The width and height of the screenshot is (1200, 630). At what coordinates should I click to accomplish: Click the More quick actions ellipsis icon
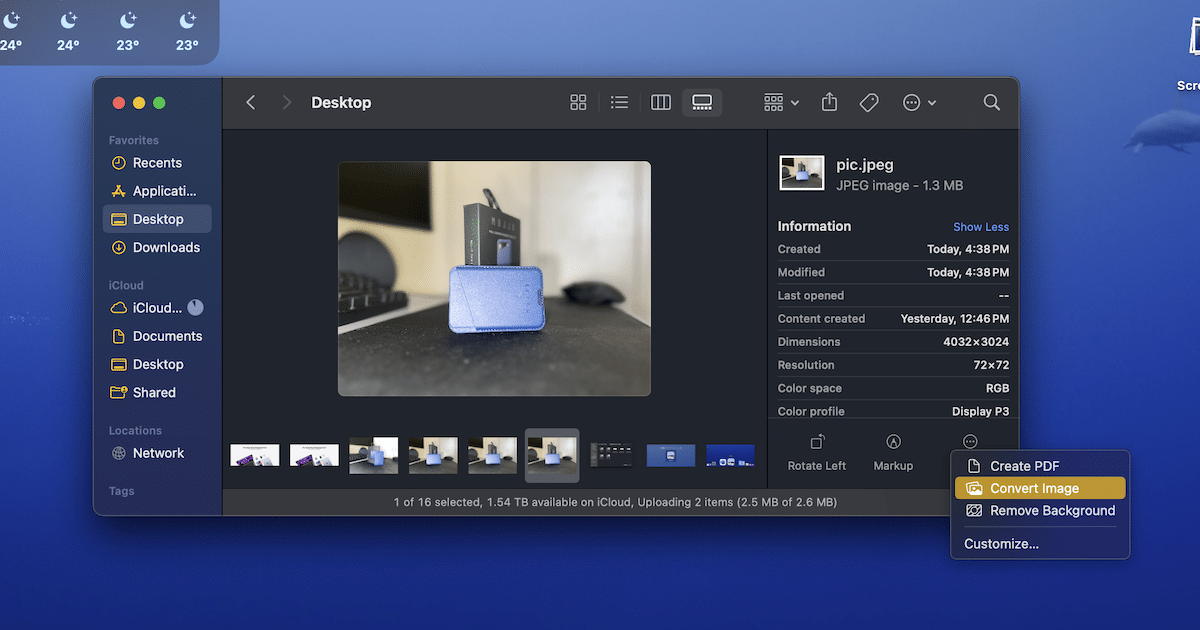coord(969,442)
